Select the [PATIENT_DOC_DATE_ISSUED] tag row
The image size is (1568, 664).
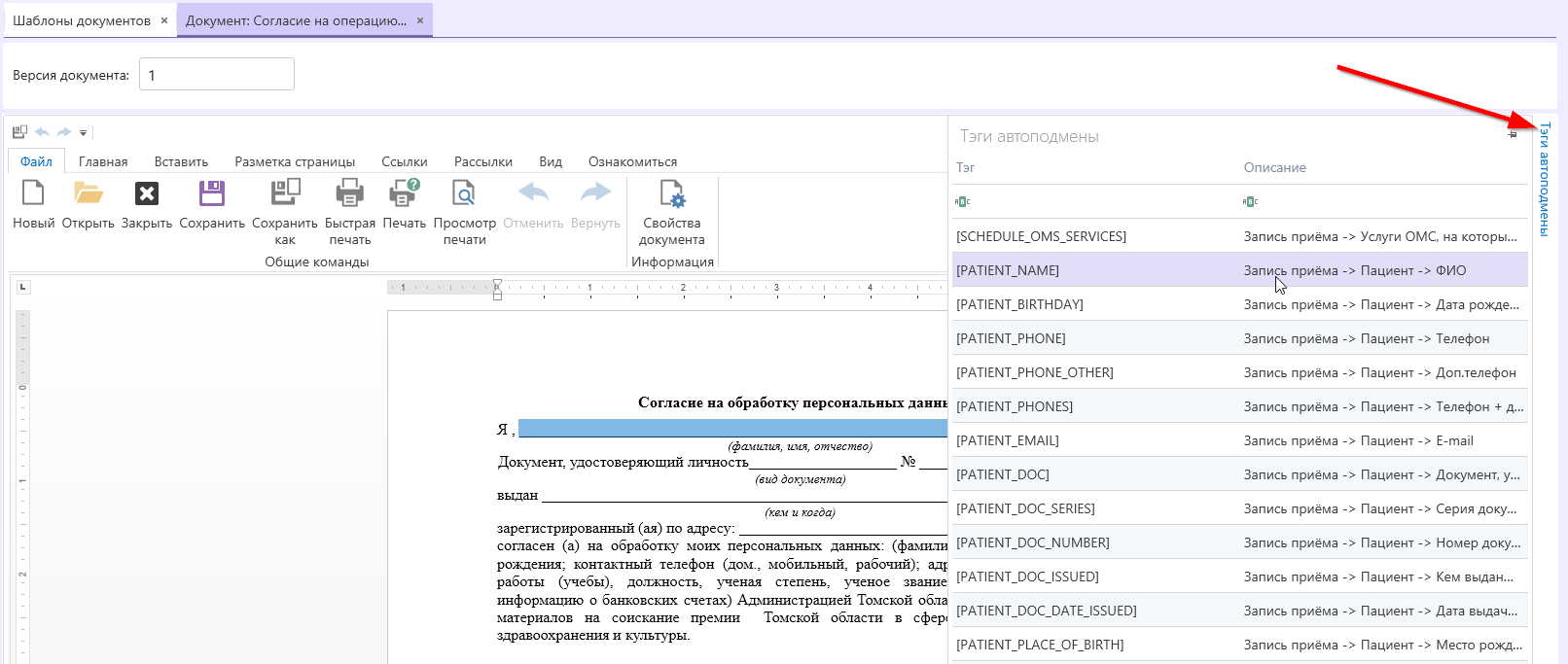(1240, 611)
